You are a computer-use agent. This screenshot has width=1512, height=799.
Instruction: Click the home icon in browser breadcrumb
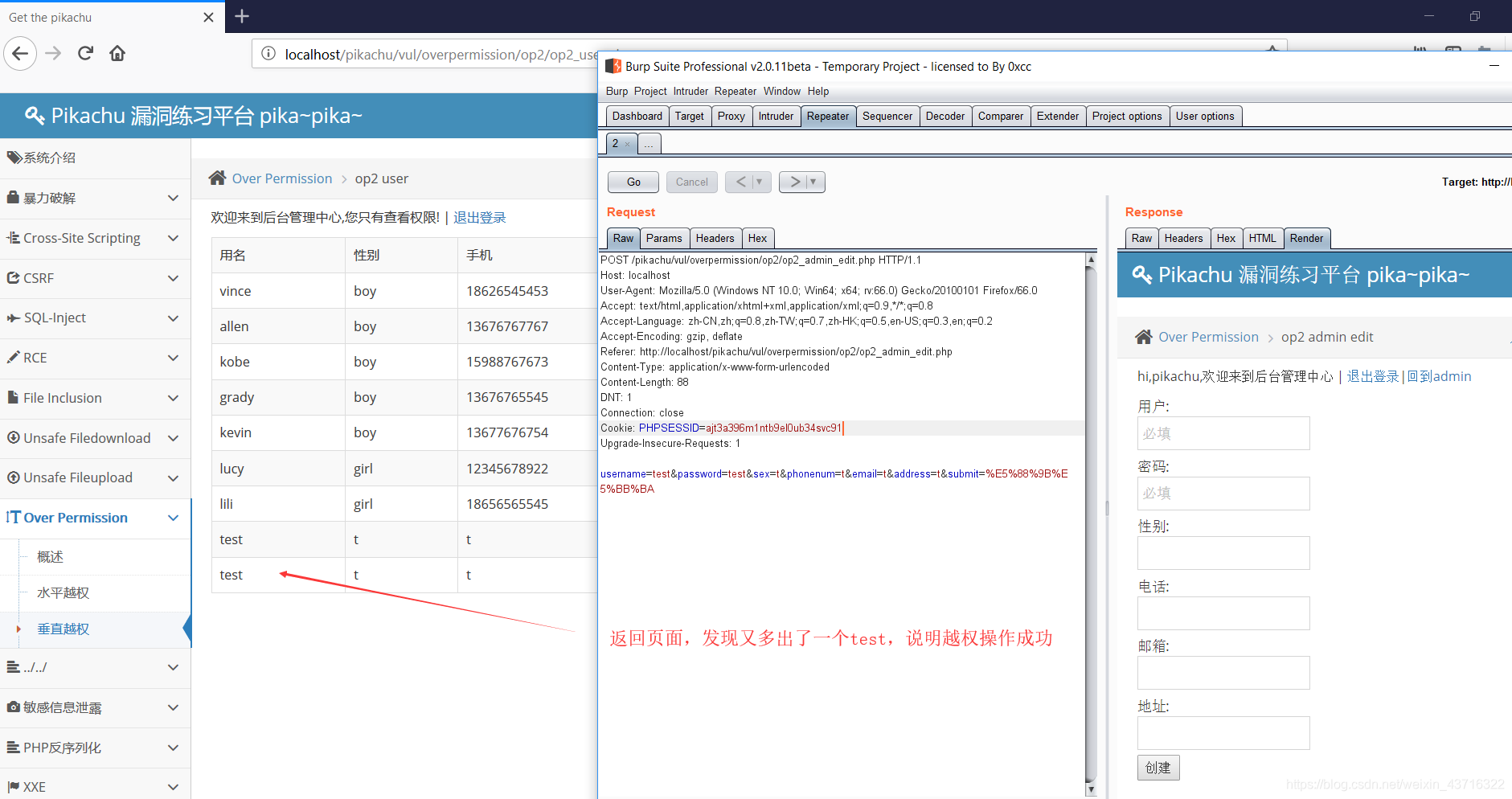coord(217,178)
